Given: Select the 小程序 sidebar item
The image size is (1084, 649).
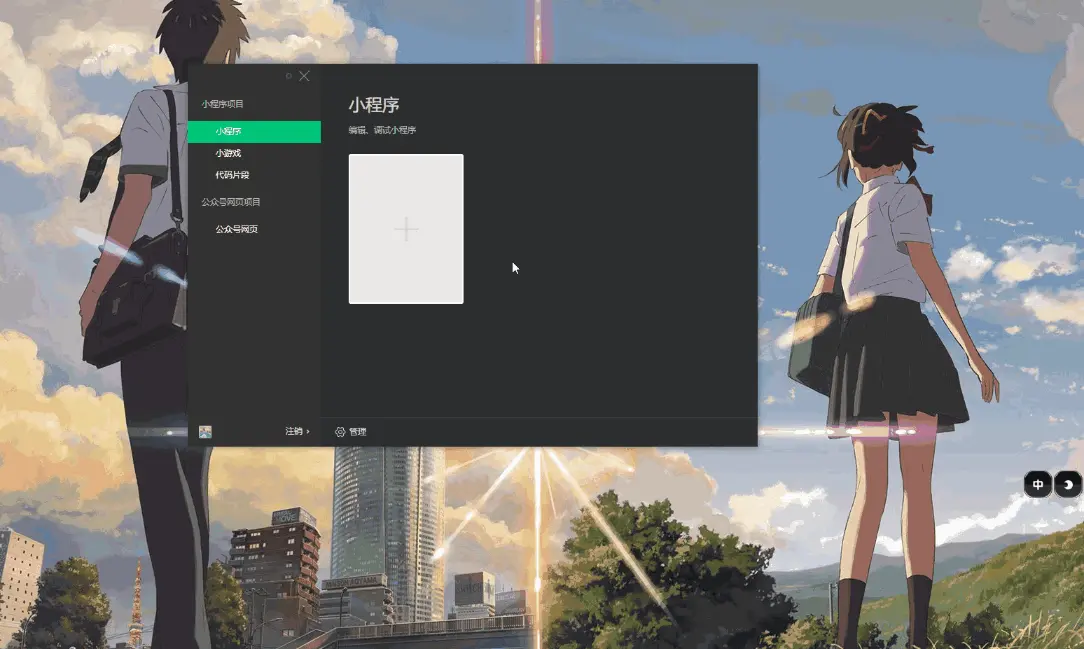Looking at the screenshot, I should point(254,131).
